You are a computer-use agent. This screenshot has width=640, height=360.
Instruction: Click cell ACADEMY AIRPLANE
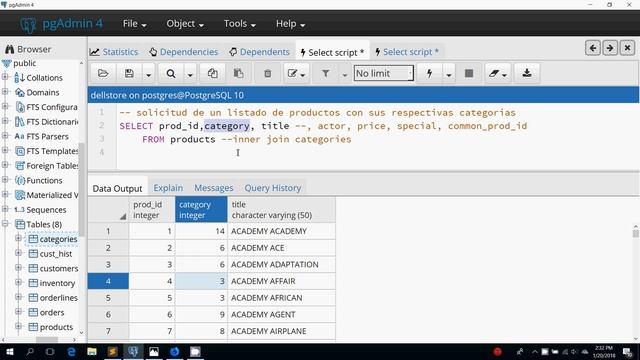point(282,331)
